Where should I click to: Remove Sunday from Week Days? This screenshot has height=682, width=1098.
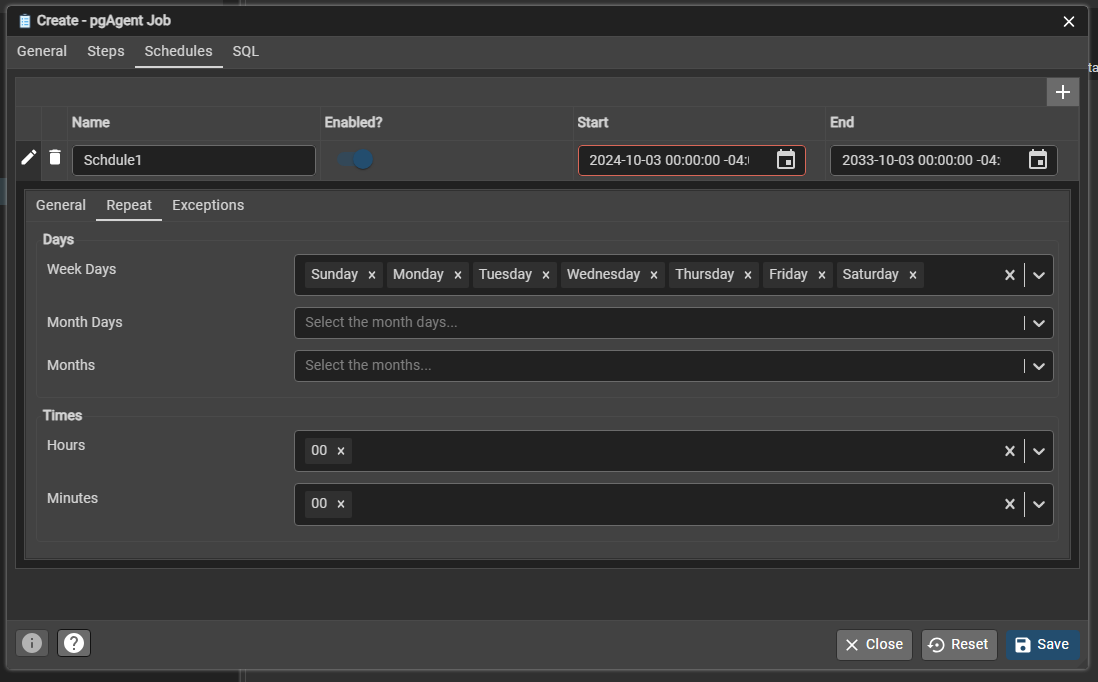(372, 275)
